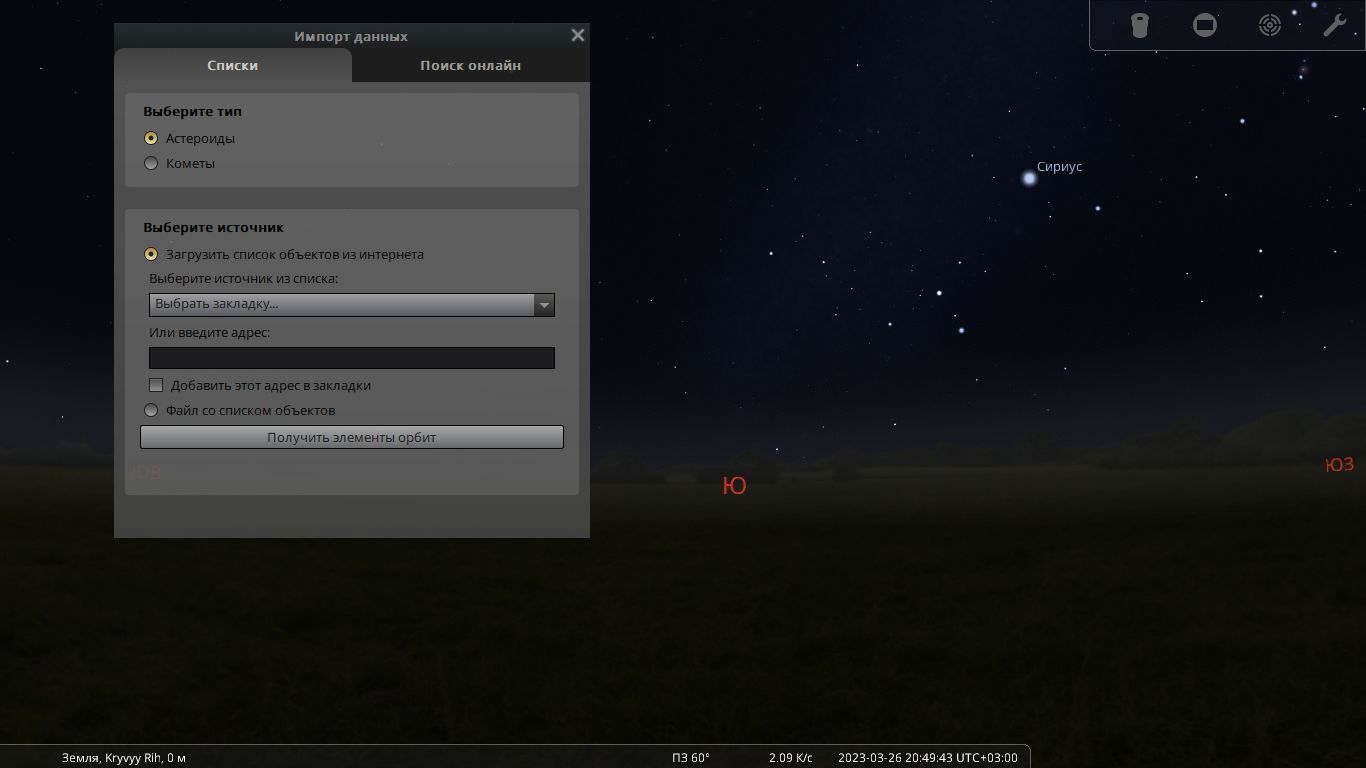Choose Загрузить список объектов из интернета
Viewport: 1366px width, 768px height.
[151, 254]
